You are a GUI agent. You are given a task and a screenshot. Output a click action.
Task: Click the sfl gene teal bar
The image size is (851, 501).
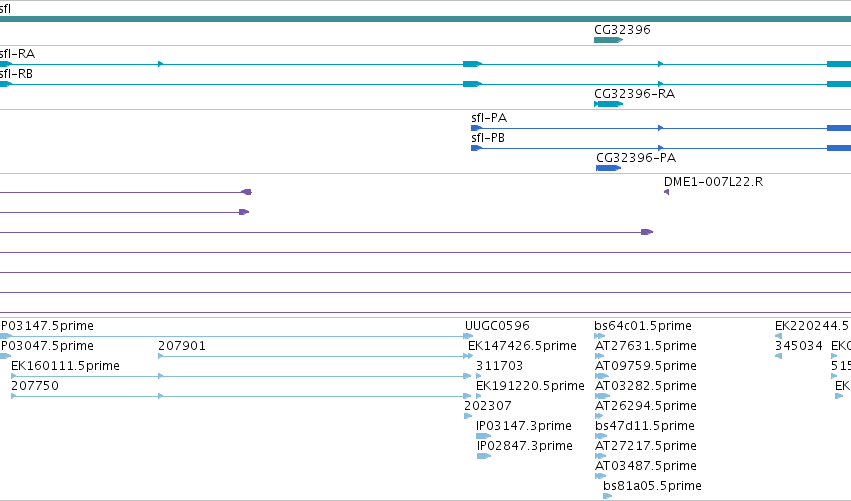click(x=426, y=19)
